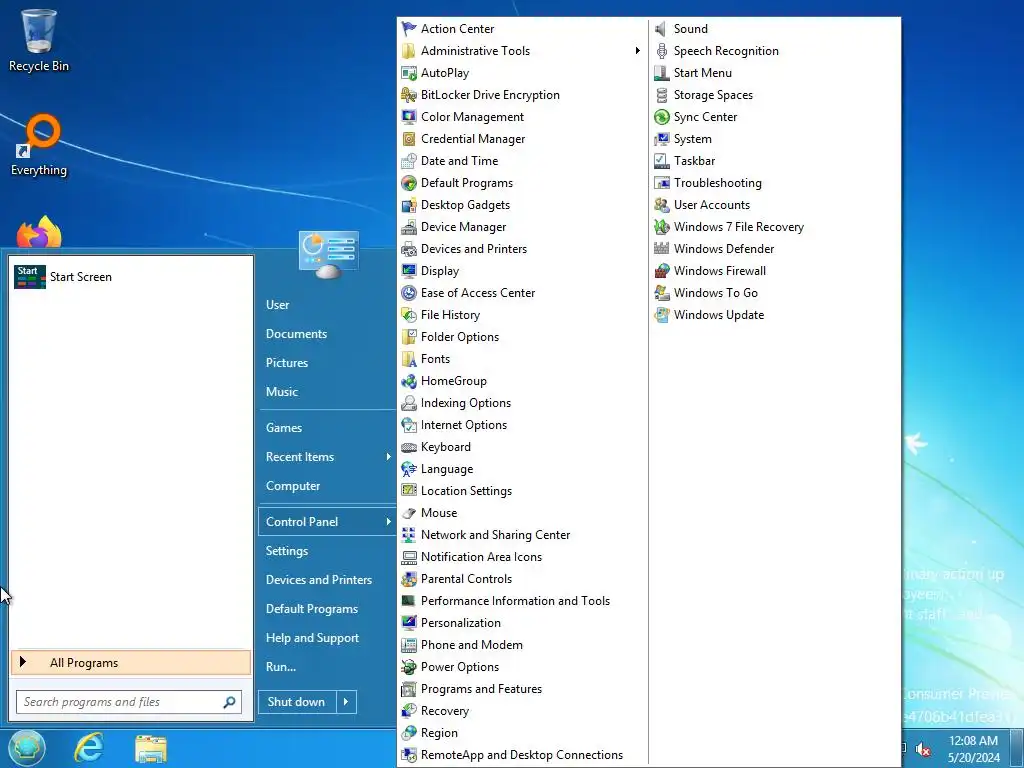Image resolution: width=1024 pixels, height=768 pixels.
Task: Click the Windows Update icon
Action: 662,315
